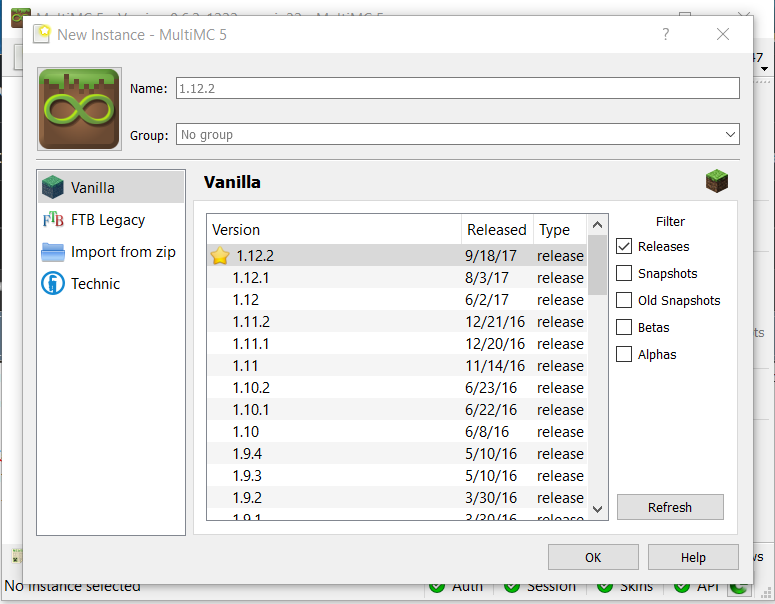This screenshot has width=775, height=604.
Task: Select version 1.12 released 6/2/17
Action: point(397,300)
